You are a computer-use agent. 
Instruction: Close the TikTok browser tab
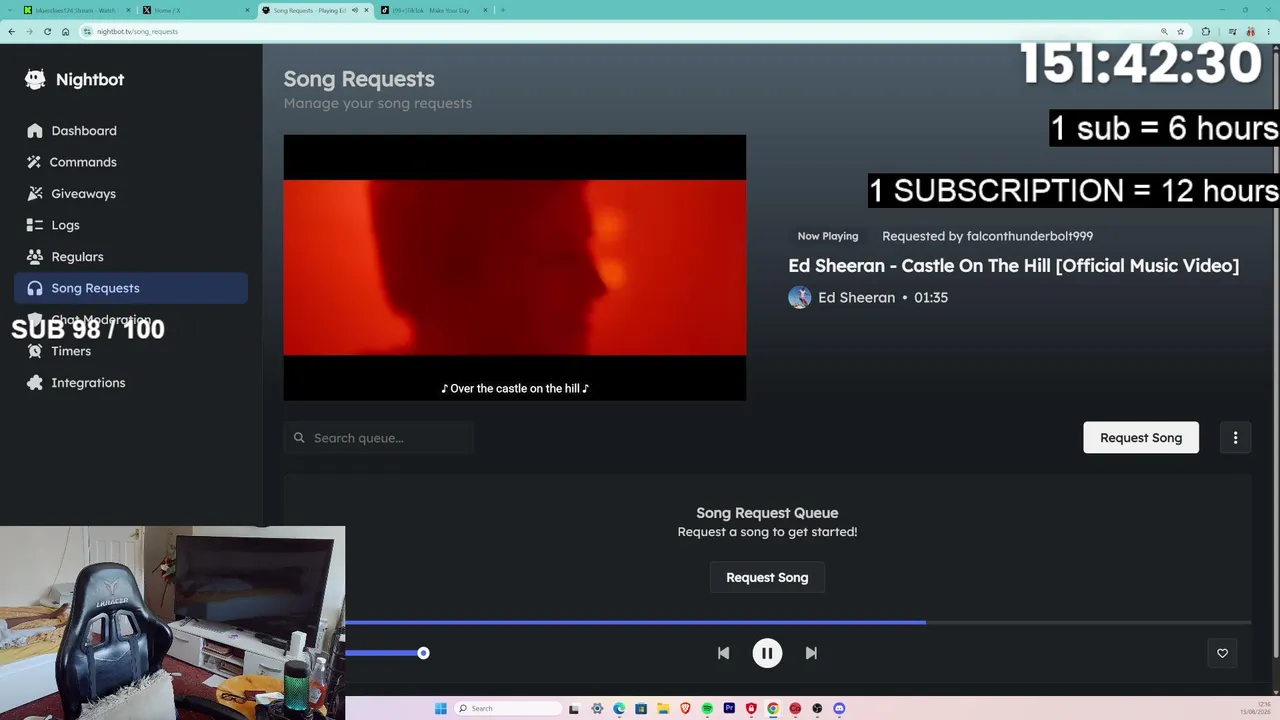point(485,10)
